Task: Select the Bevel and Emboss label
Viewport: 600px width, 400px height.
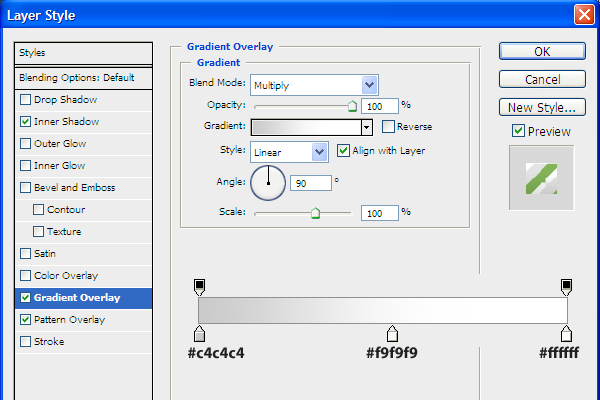Action: 75,188
